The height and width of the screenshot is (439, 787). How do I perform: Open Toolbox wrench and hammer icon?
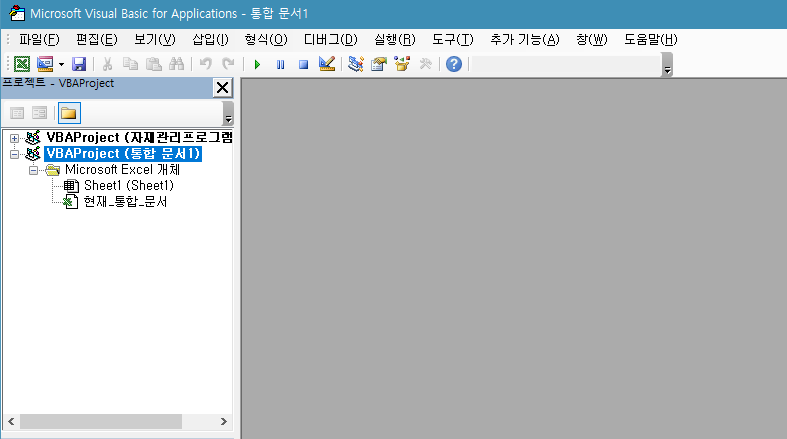pos(426,64)
